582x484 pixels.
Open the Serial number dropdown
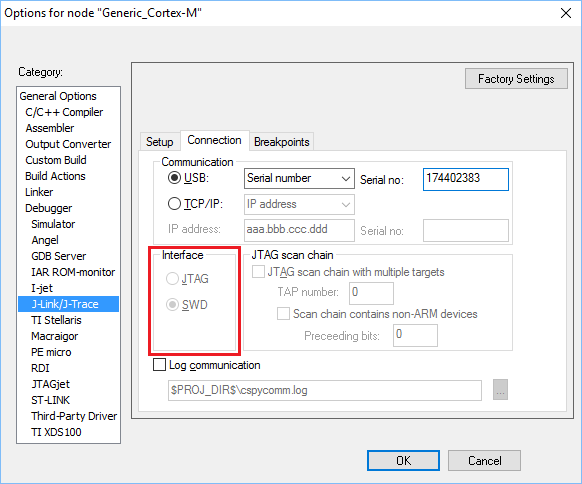299,179
